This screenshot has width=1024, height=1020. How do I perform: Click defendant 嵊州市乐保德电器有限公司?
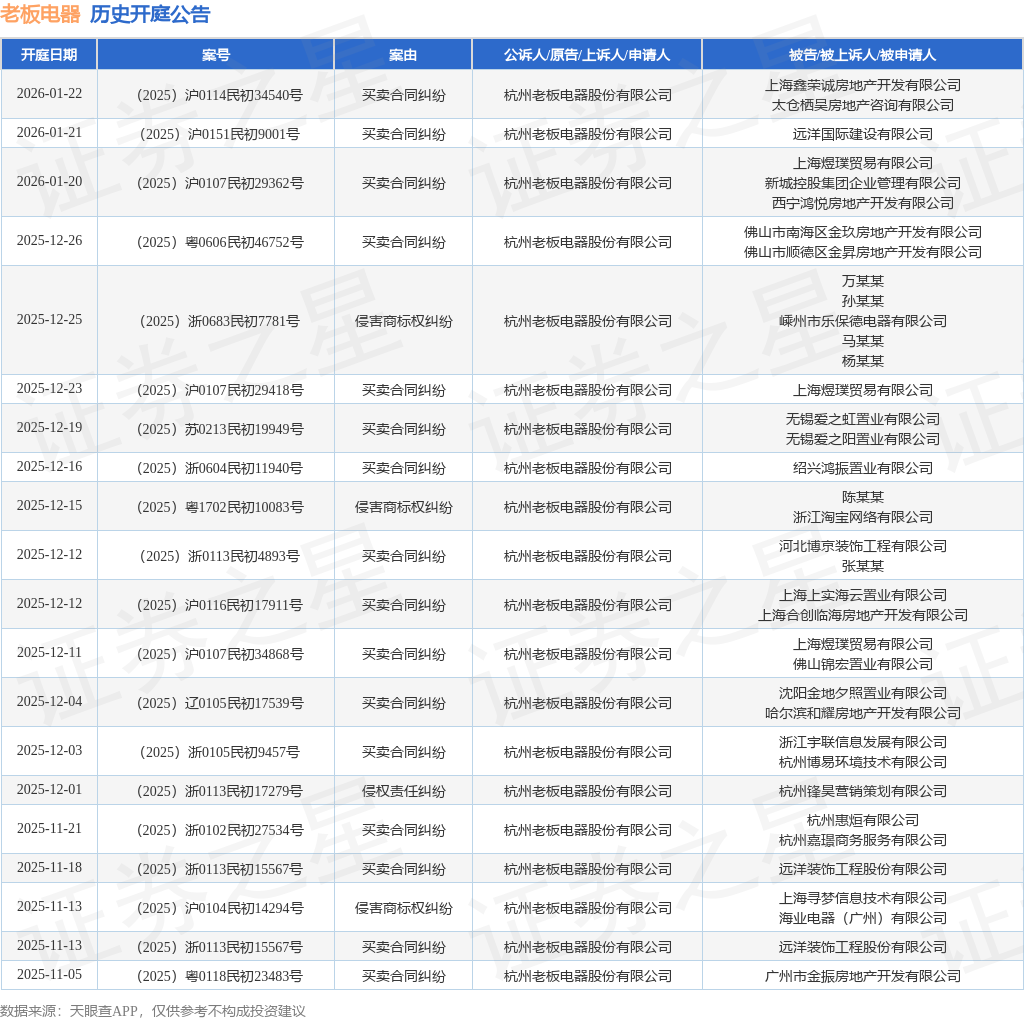863,321
